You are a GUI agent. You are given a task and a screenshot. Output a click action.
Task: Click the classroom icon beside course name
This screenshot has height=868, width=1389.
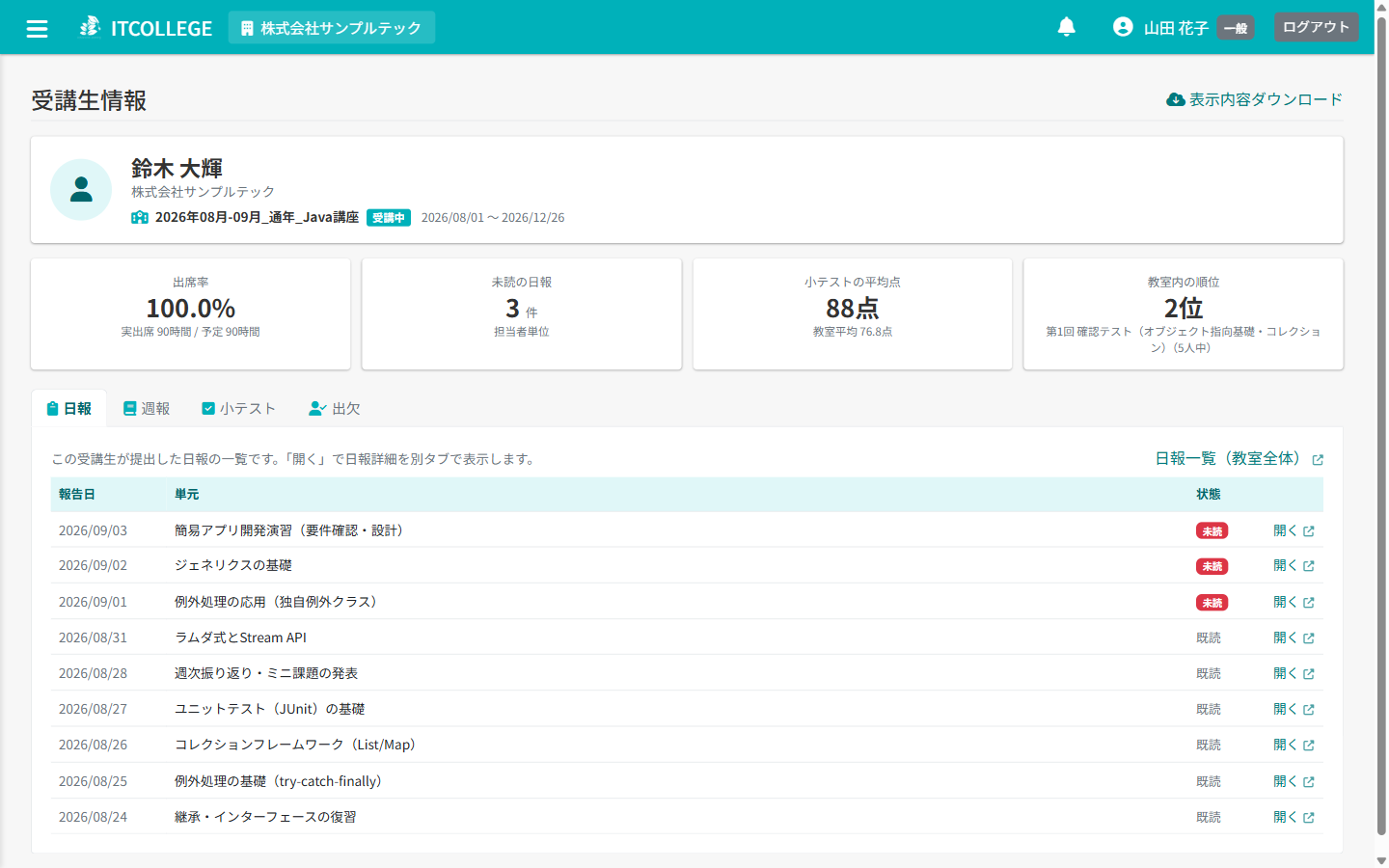point(140,217)
